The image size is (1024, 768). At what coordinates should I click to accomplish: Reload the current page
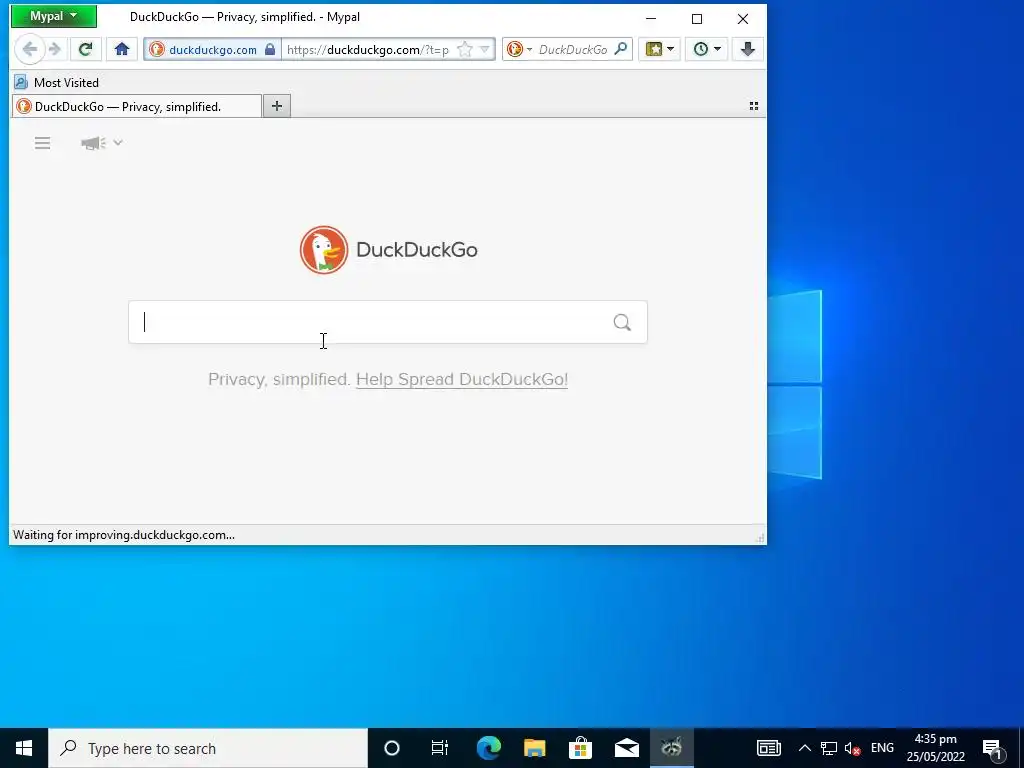[86, 49]
